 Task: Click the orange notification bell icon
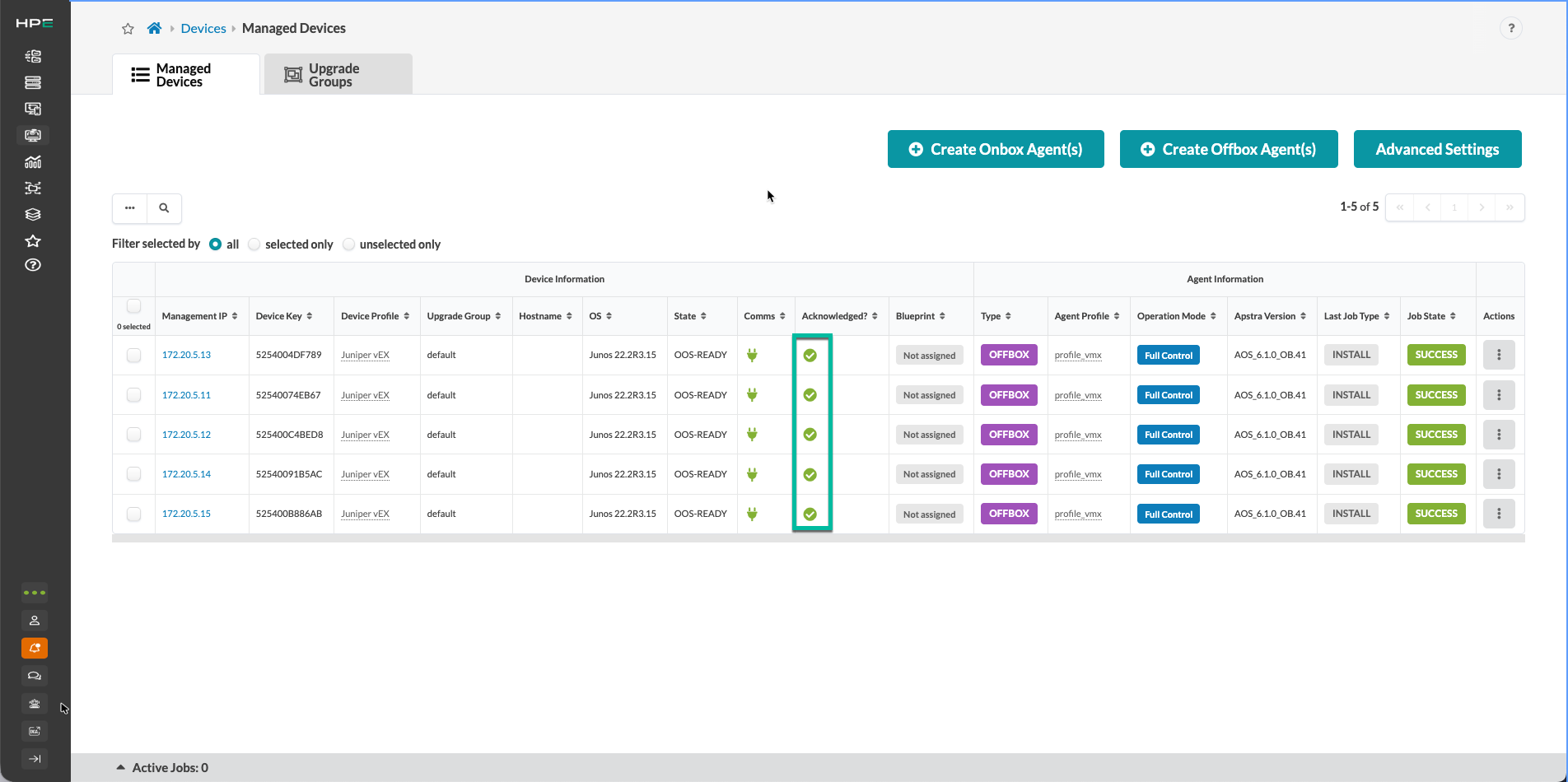point(35,648)
